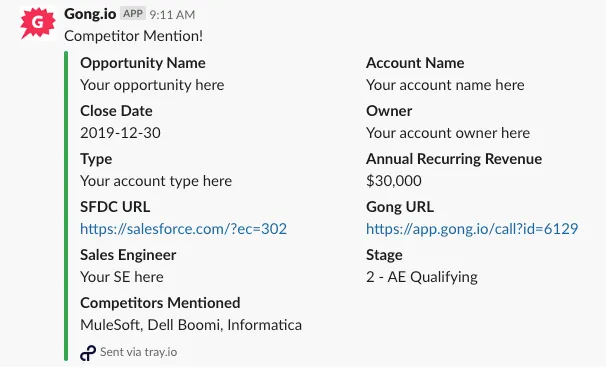Image resolution: width=606 pixels, height=369 pixels.
Task: Click the 'Gong URL' field label
Action: (x=400, y=207)
